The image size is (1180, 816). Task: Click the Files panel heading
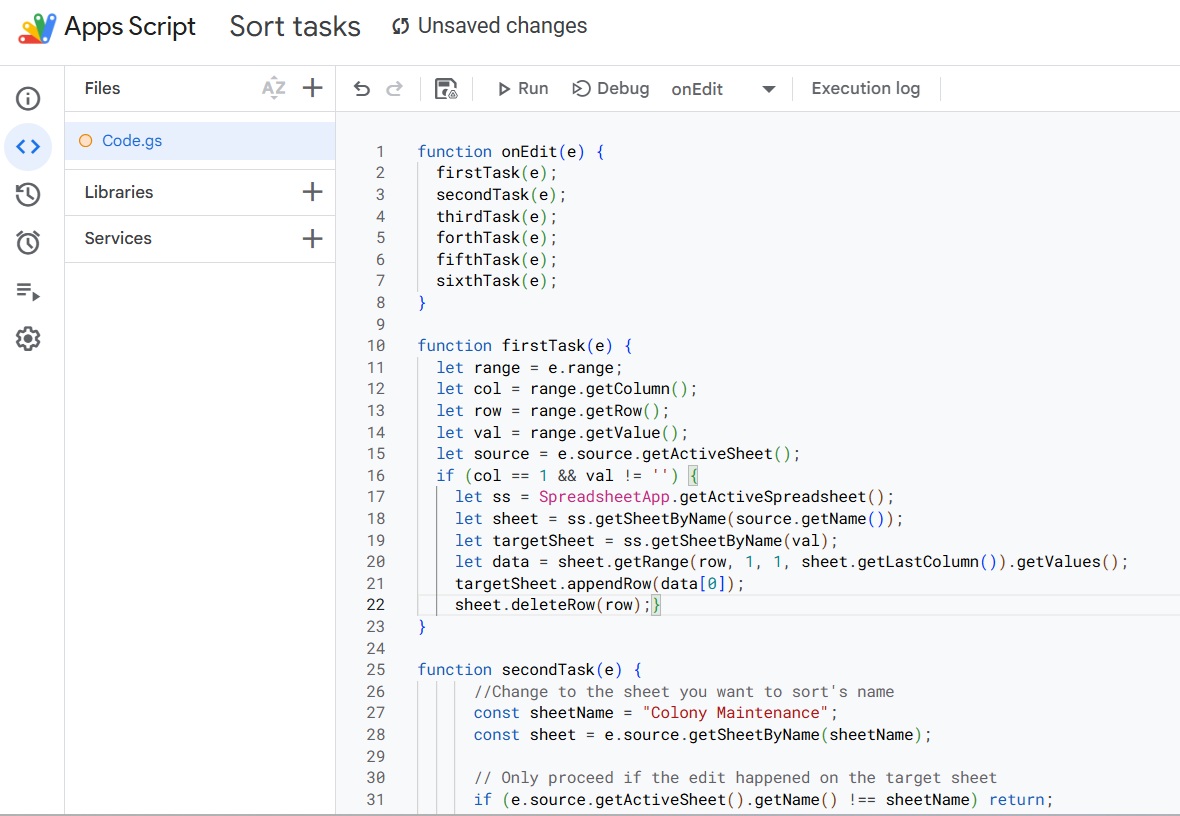(102, 88)
